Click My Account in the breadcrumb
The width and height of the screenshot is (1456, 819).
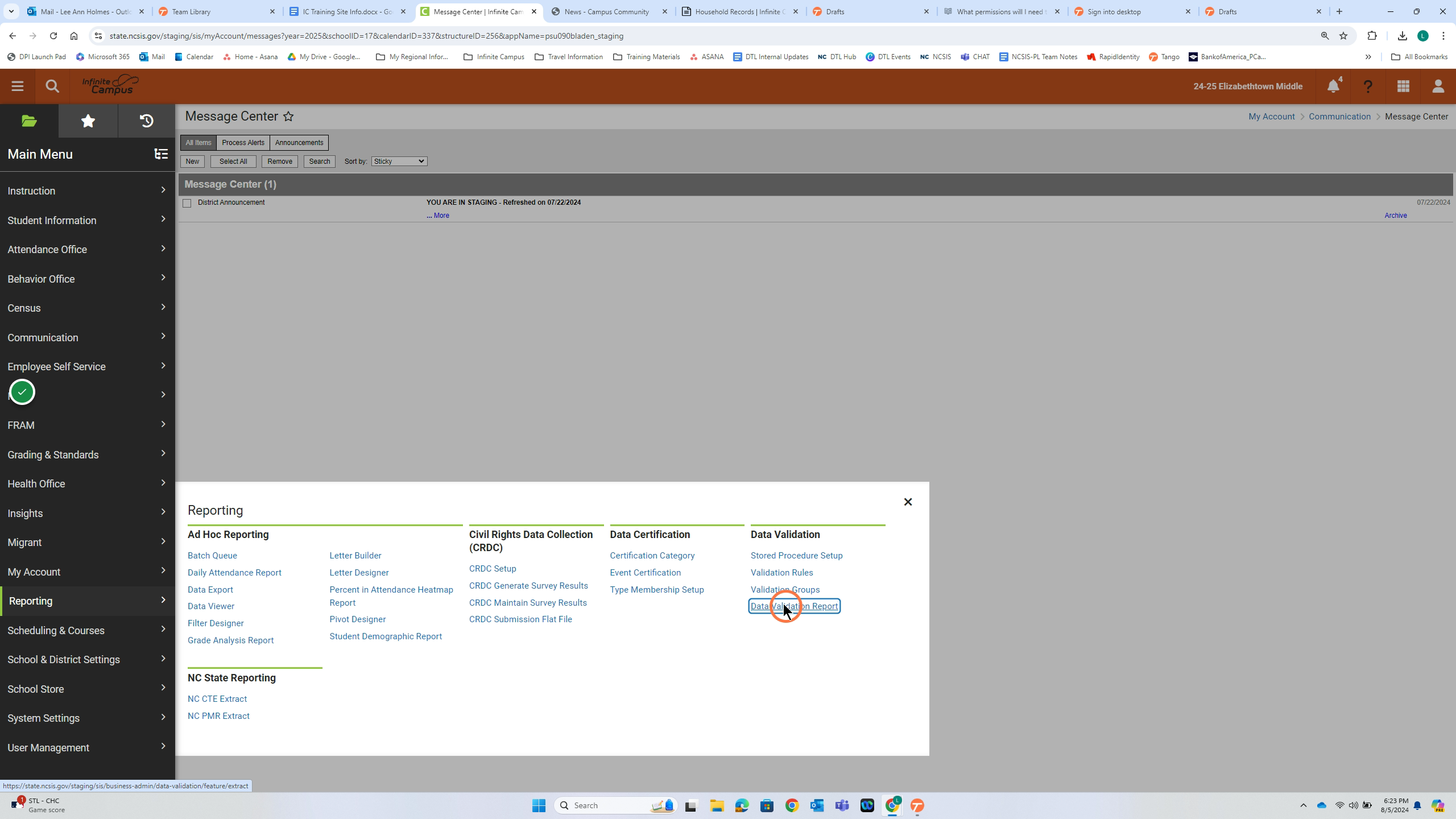pyautogui.click(x=1271, y=117)
